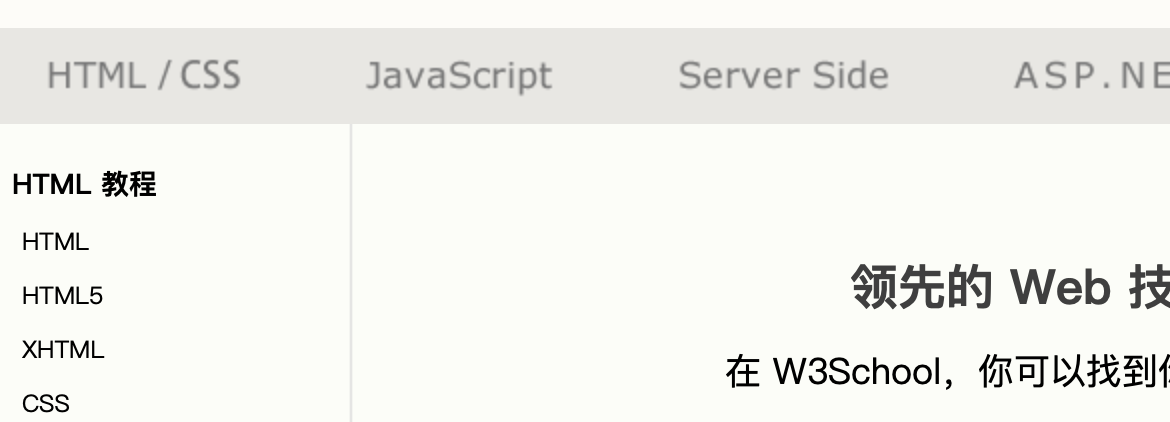Select the Server Side navigation tab

coord(783,76)
